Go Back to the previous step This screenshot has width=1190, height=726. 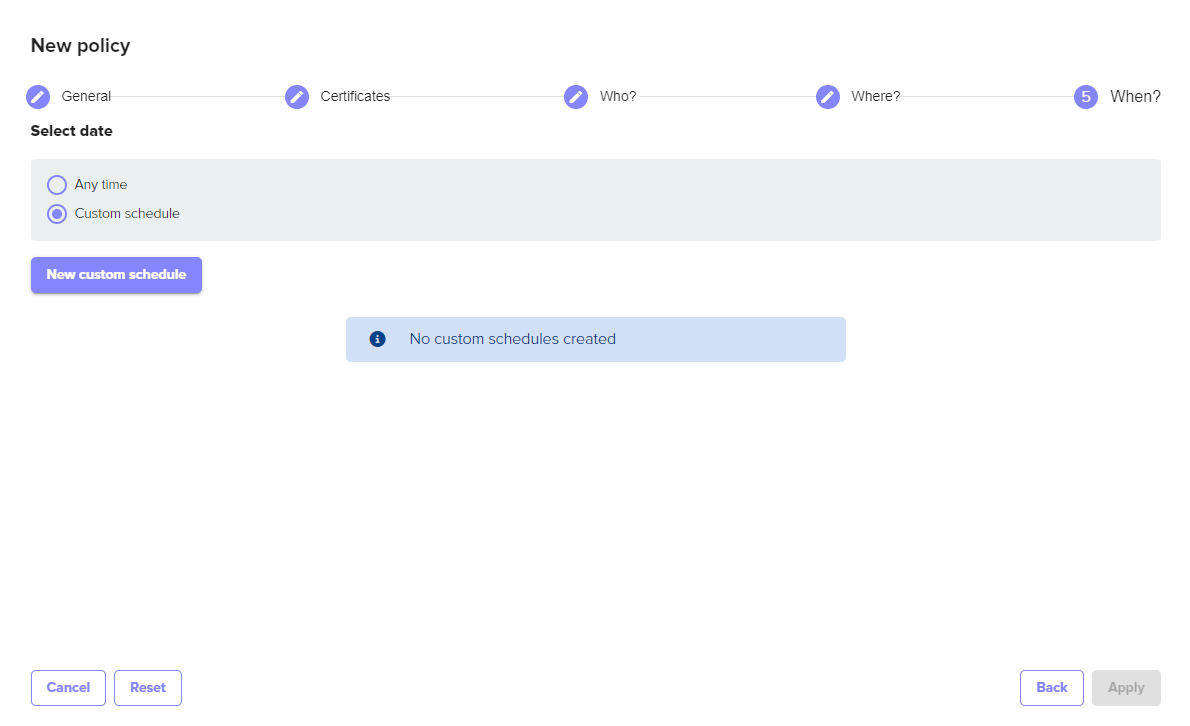1051,688
